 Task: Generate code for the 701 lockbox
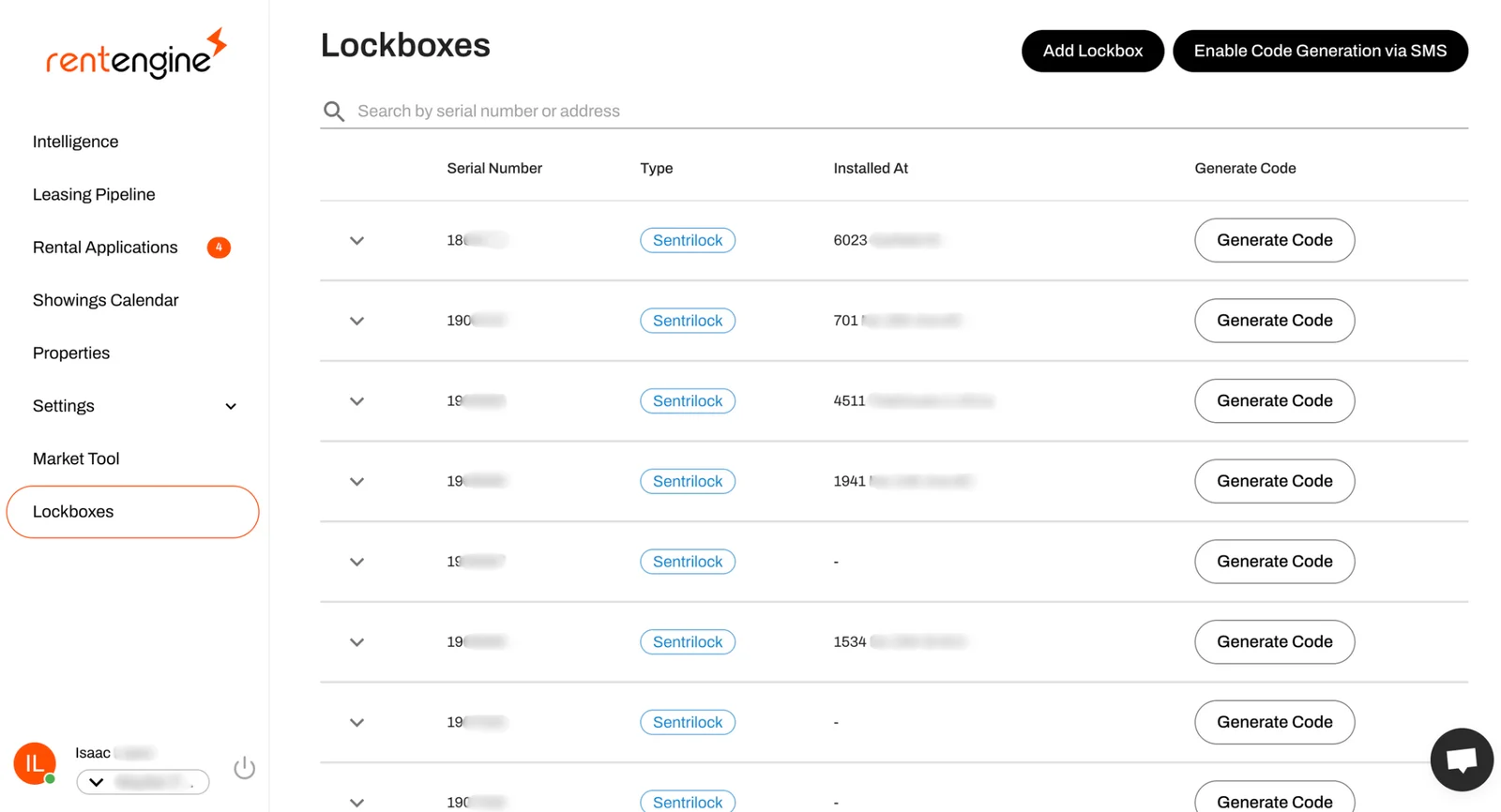(1274, 321)
